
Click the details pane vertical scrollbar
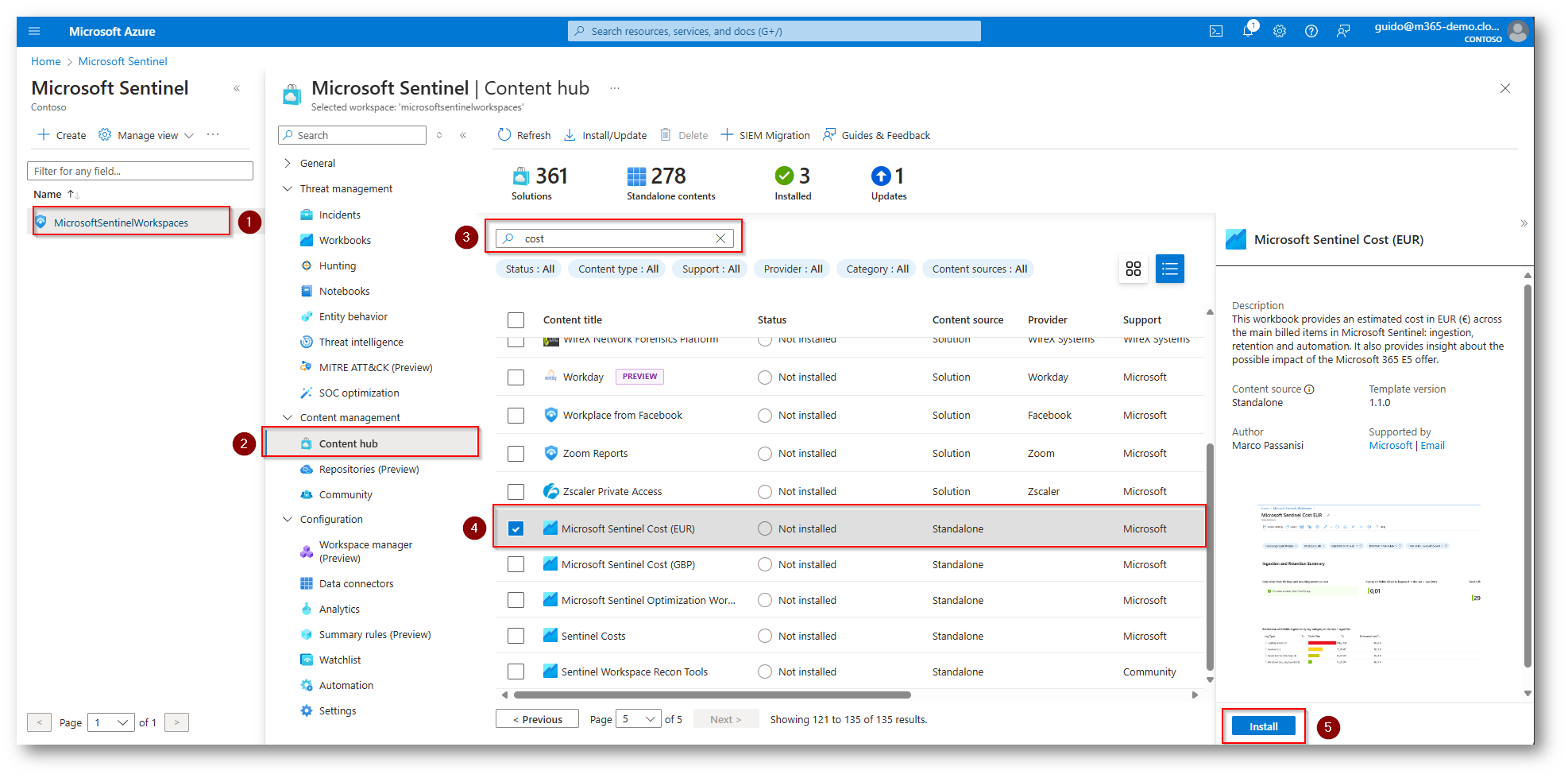(x=1527, y=476)
